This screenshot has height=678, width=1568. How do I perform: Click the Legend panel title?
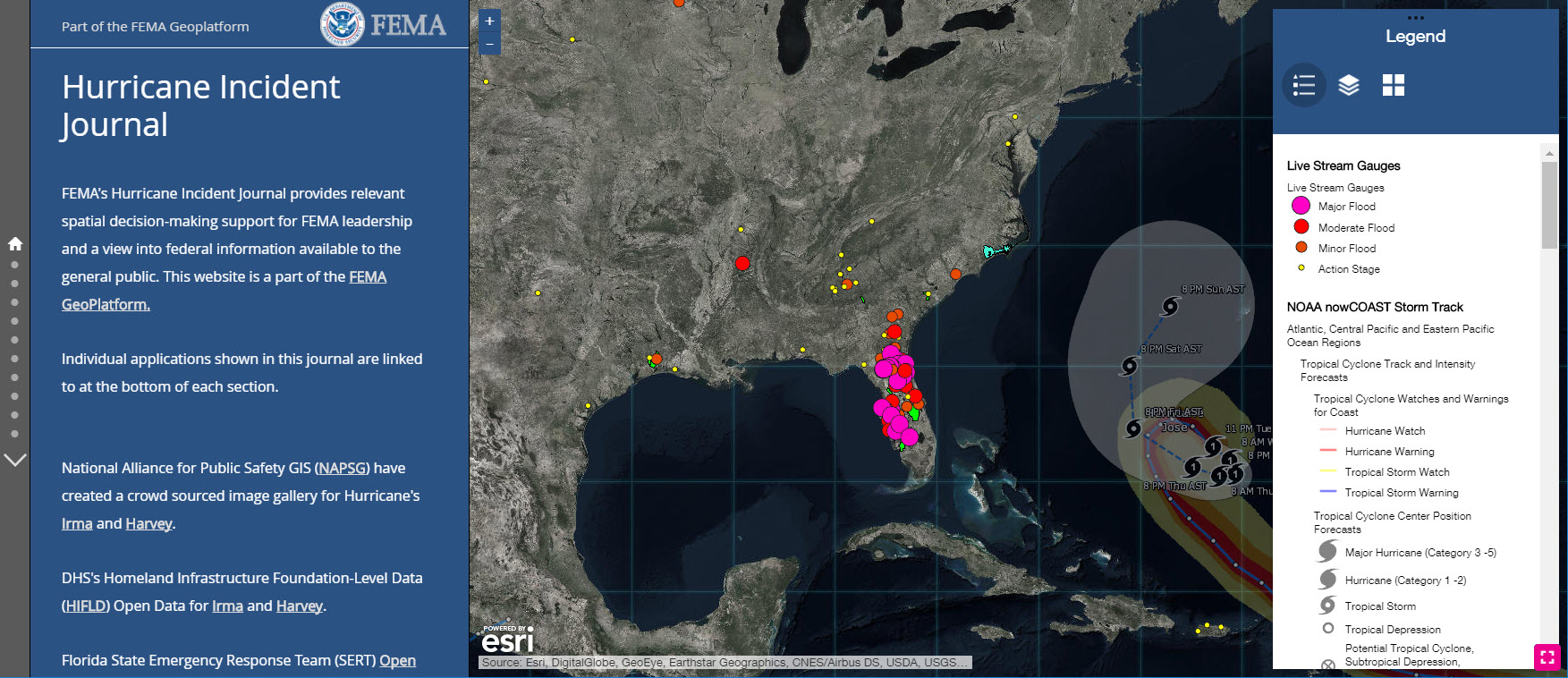pos(1415,36)
